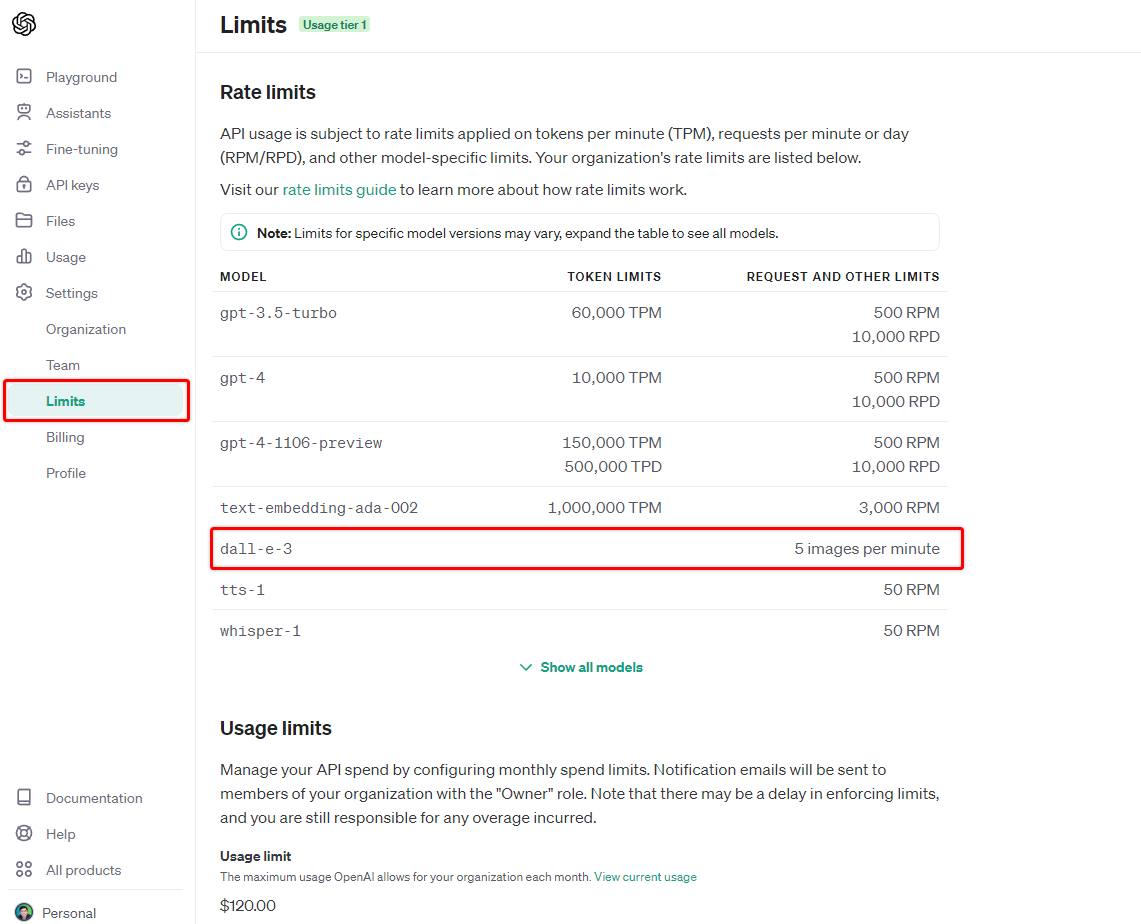Screen dimensions: 1141x924
Task: Click the 10,000 TPM value for gpt-4
Action: pyautogui.click(x=616, y=378)
